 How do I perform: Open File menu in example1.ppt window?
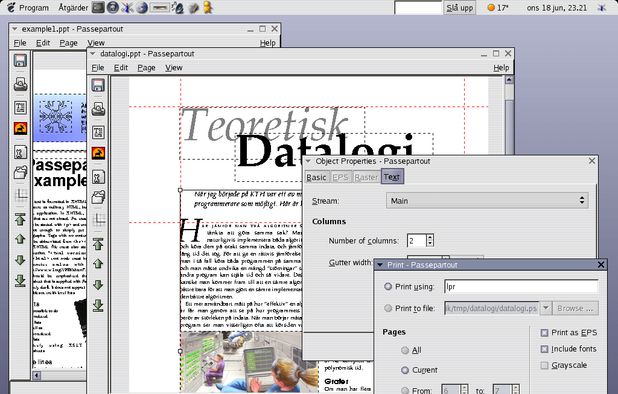(20, 43)
